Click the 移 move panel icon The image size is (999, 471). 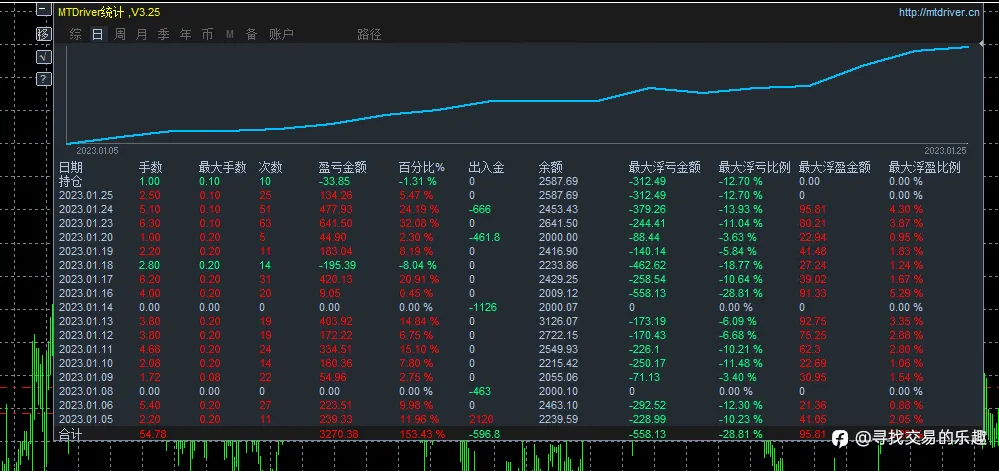[x=43, y=34]
